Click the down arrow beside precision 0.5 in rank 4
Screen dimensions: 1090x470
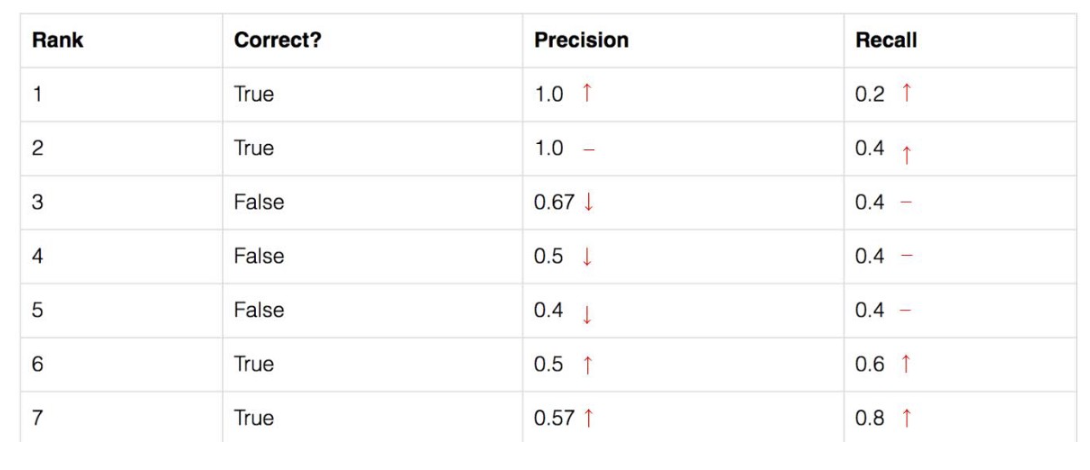[x=587, y=257]
